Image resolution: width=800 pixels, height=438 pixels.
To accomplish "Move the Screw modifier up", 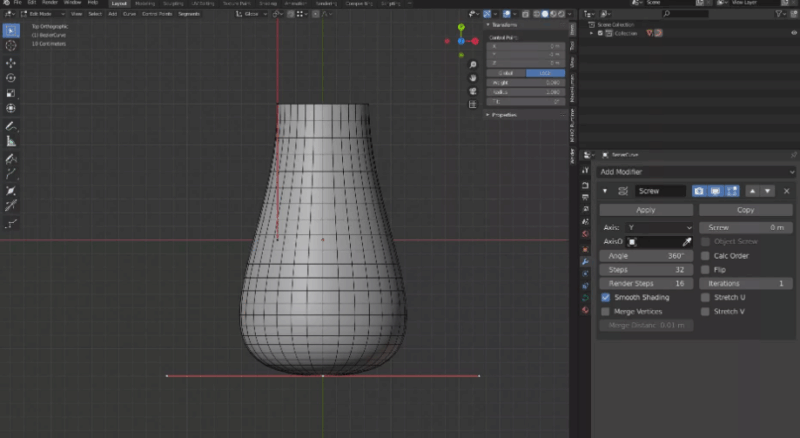I will coord(753,191).
